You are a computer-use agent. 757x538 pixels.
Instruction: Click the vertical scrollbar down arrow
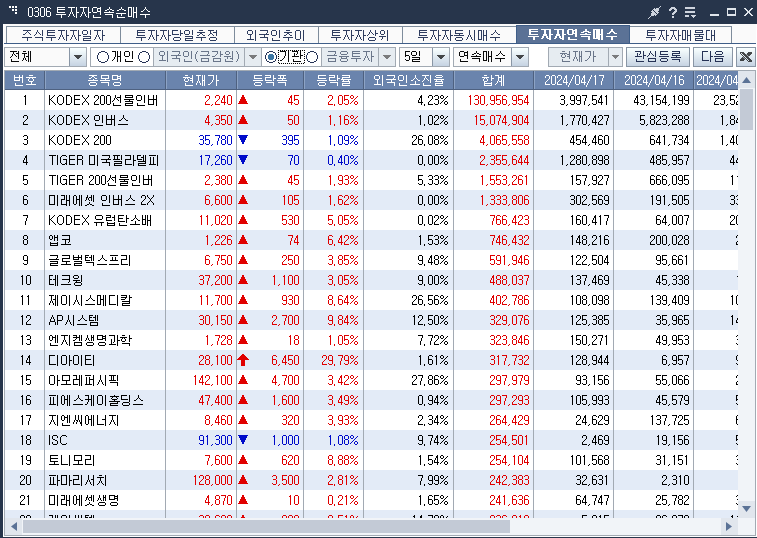[x=746, y=509]
